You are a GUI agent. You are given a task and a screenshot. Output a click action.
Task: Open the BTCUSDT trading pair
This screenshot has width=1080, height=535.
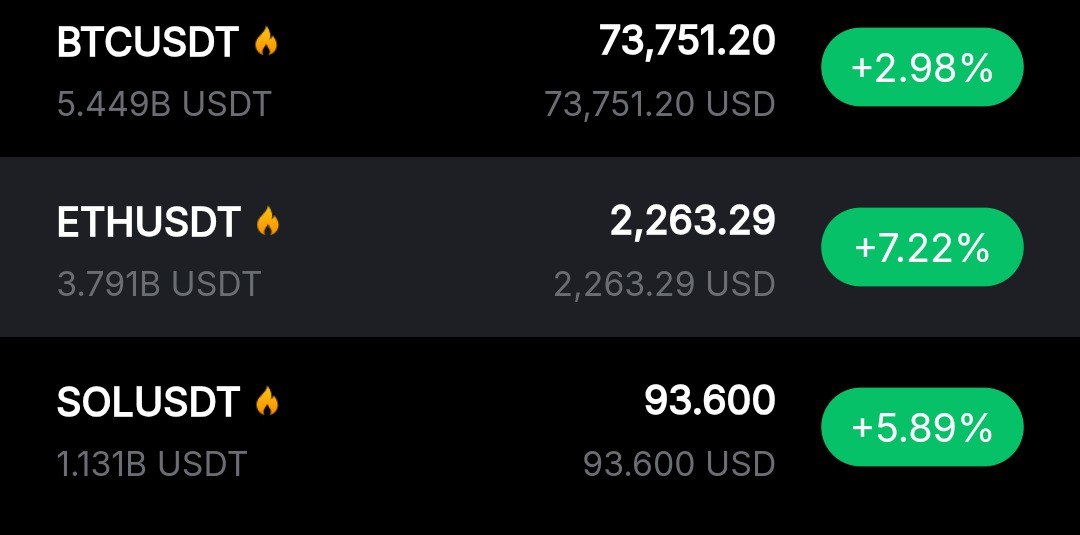point(148,43)
